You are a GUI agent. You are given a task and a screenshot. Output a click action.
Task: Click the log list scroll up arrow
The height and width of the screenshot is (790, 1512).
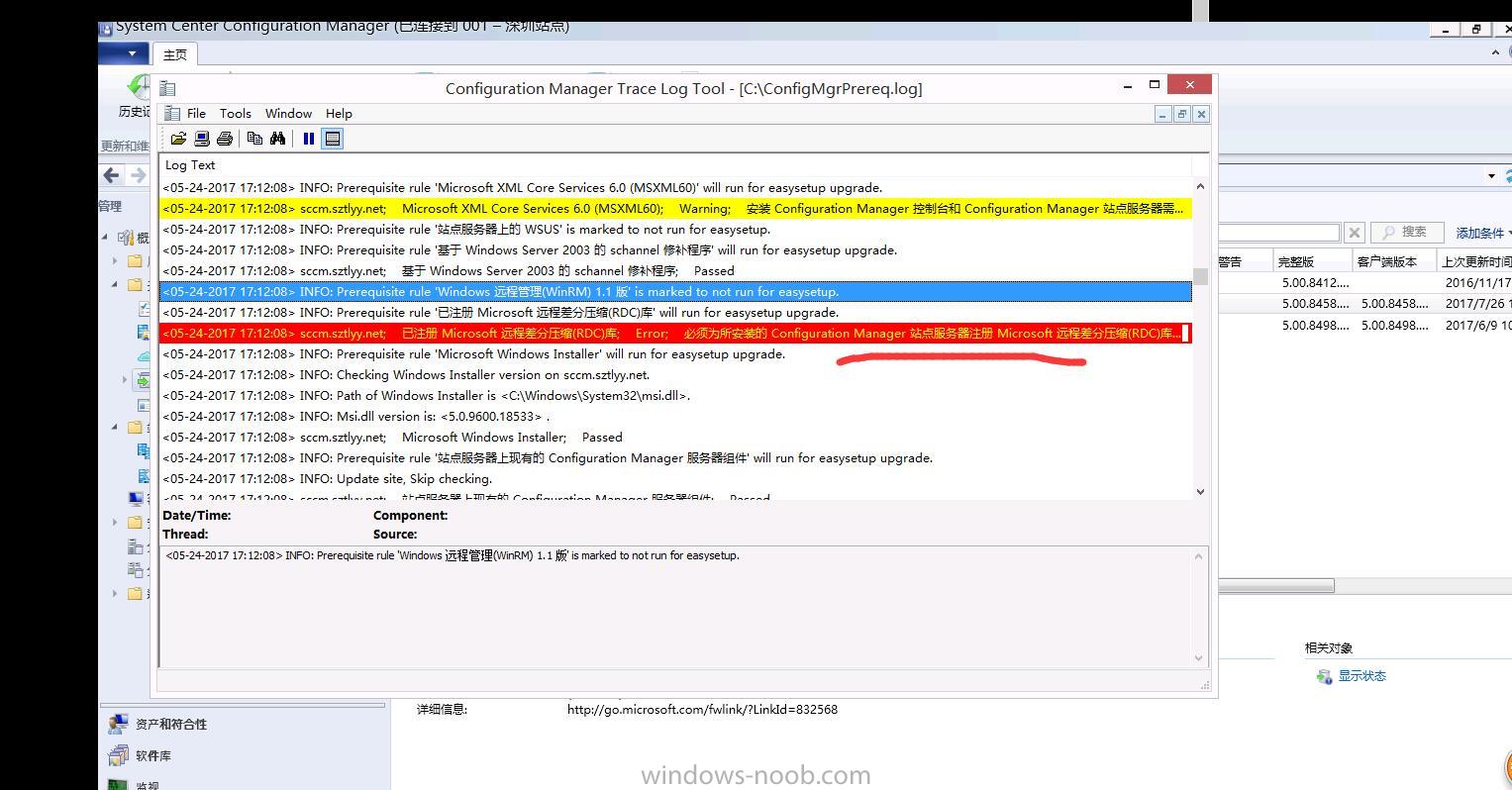point(1200,186)
